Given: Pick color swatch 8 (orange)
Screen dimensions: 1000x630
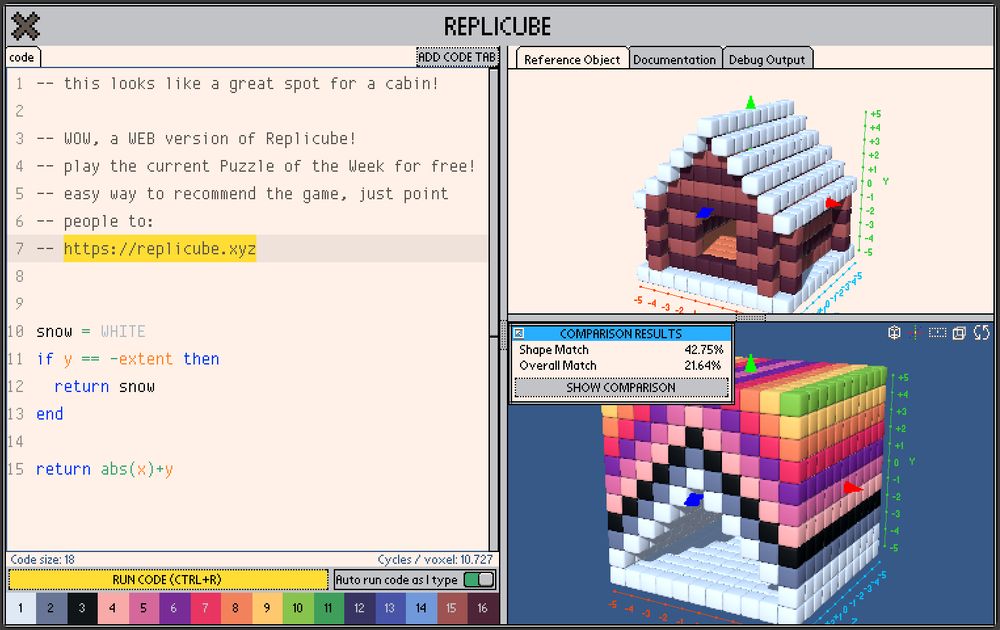Looking at the screenshot, I should point(235,608).
